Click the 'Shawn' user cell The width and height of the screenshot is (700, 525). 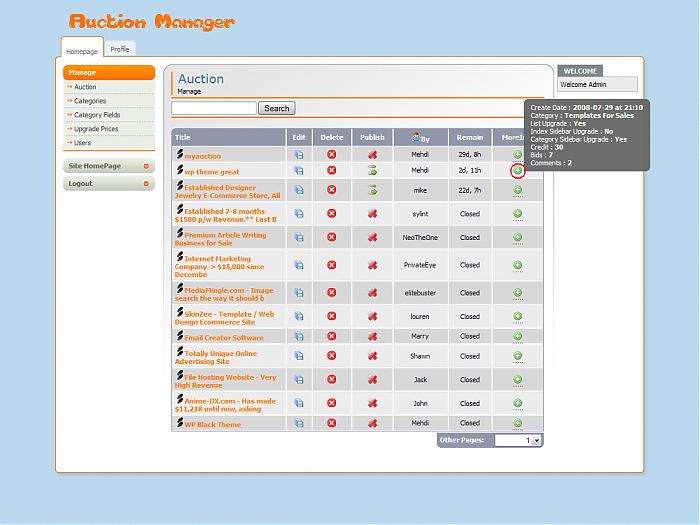click(x=420, y=356)
